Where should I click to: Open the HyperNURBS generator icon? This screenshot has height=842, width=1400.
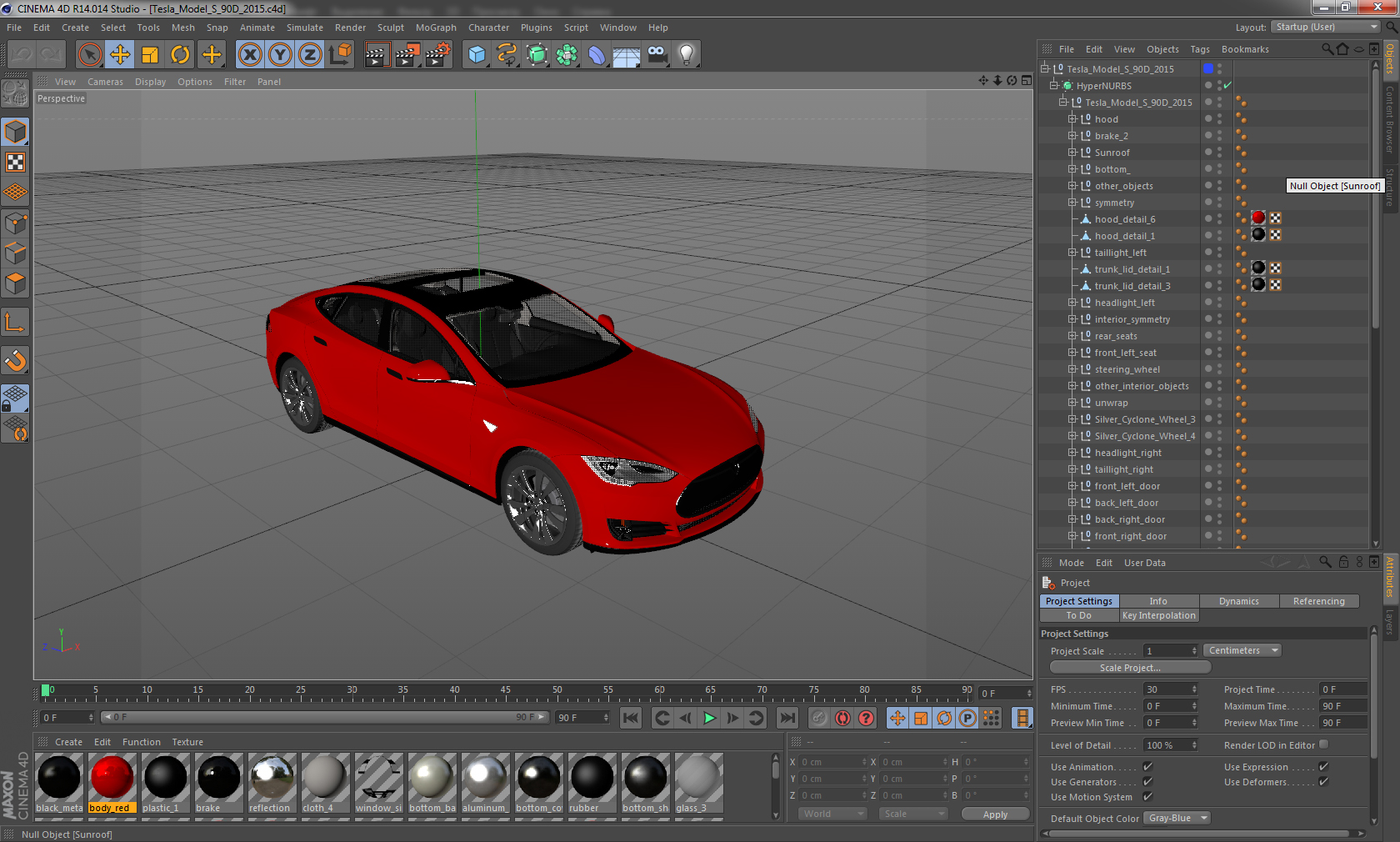coord(537,55)
